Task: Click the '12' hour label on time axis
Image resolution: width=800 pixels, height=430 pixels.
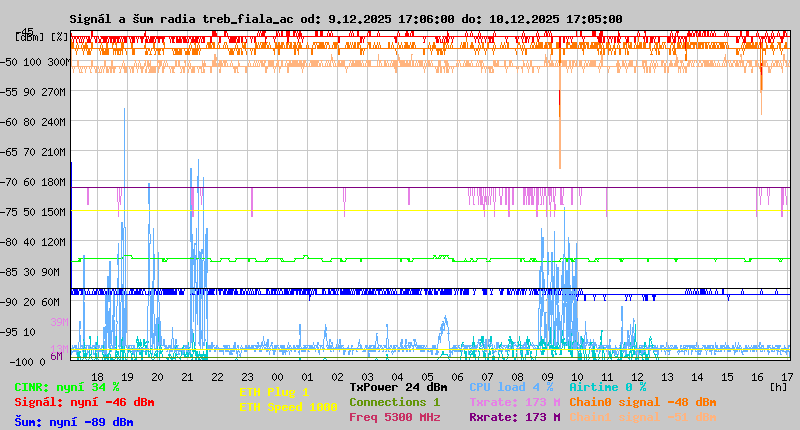Action: 637,377
